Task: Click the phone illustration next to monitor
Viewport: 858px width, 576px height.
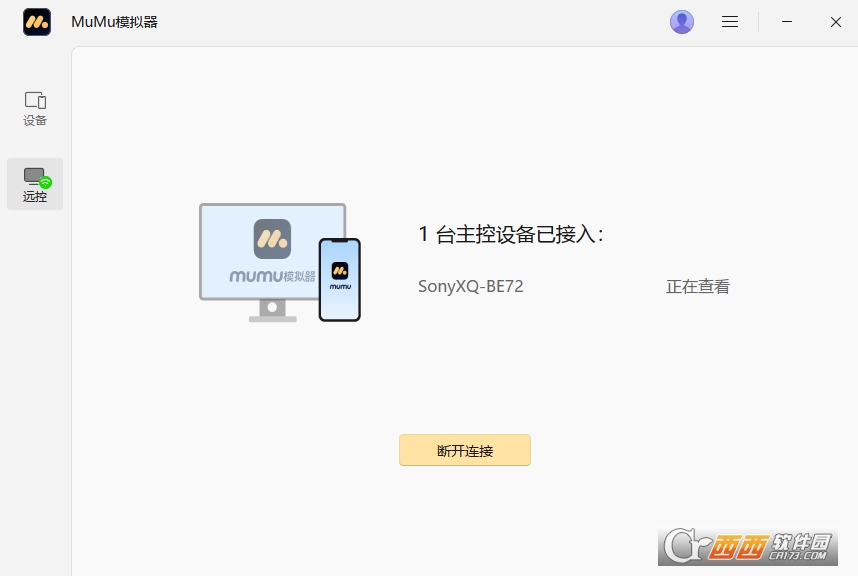Action: point(340,280)
